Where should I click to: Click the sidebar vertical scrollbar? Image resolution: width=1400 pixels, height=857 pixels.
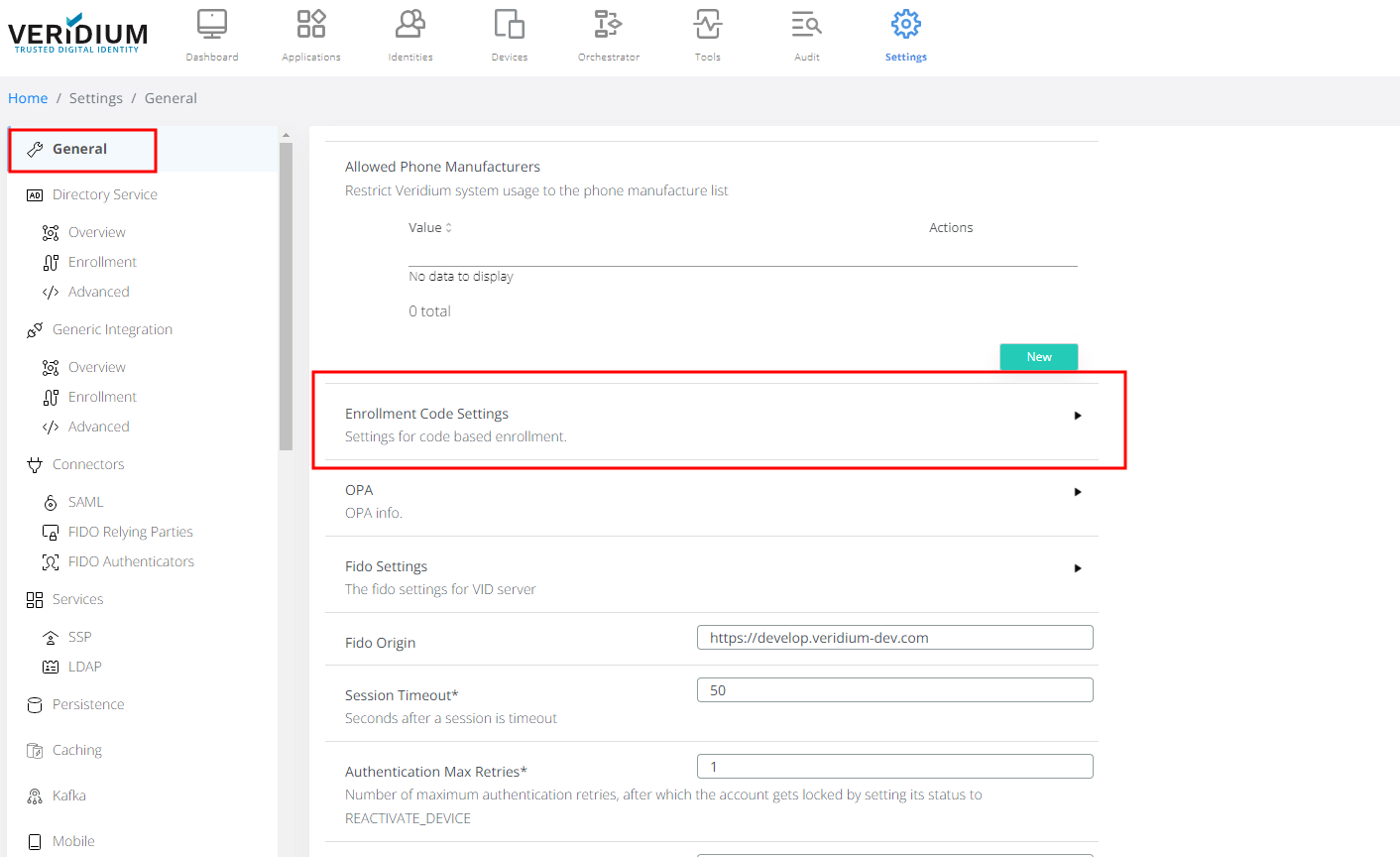click(286, 298)
